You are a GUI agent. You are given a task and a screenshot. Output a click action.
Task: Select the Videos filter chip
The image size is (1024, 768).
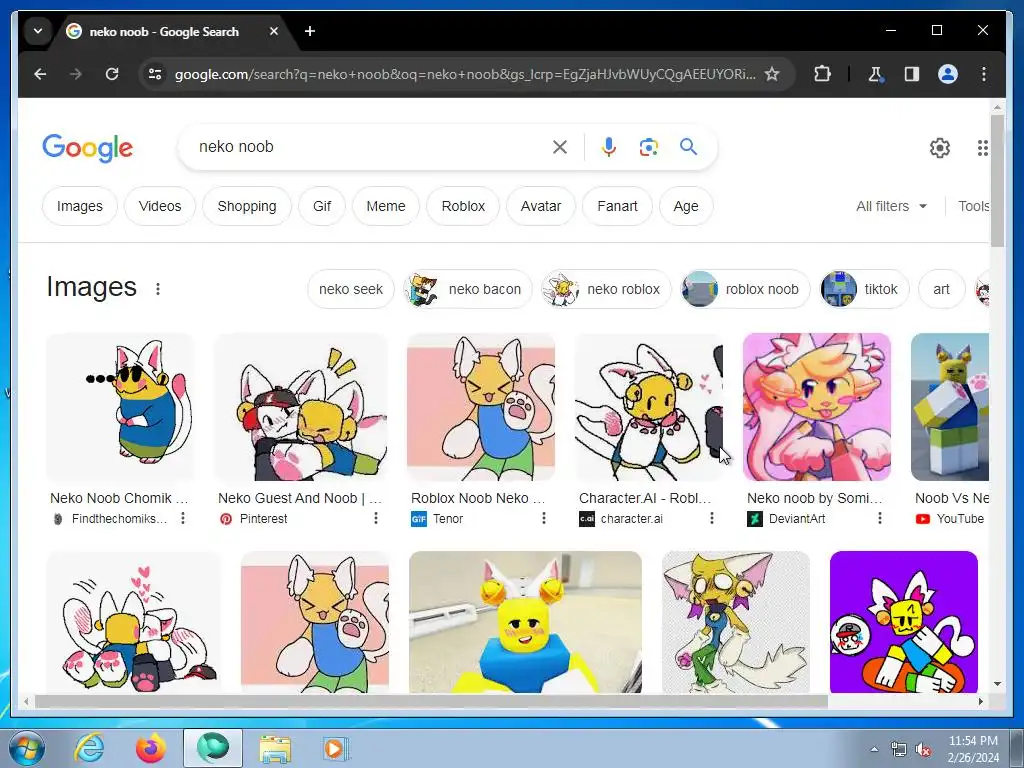tap(160, 206)
